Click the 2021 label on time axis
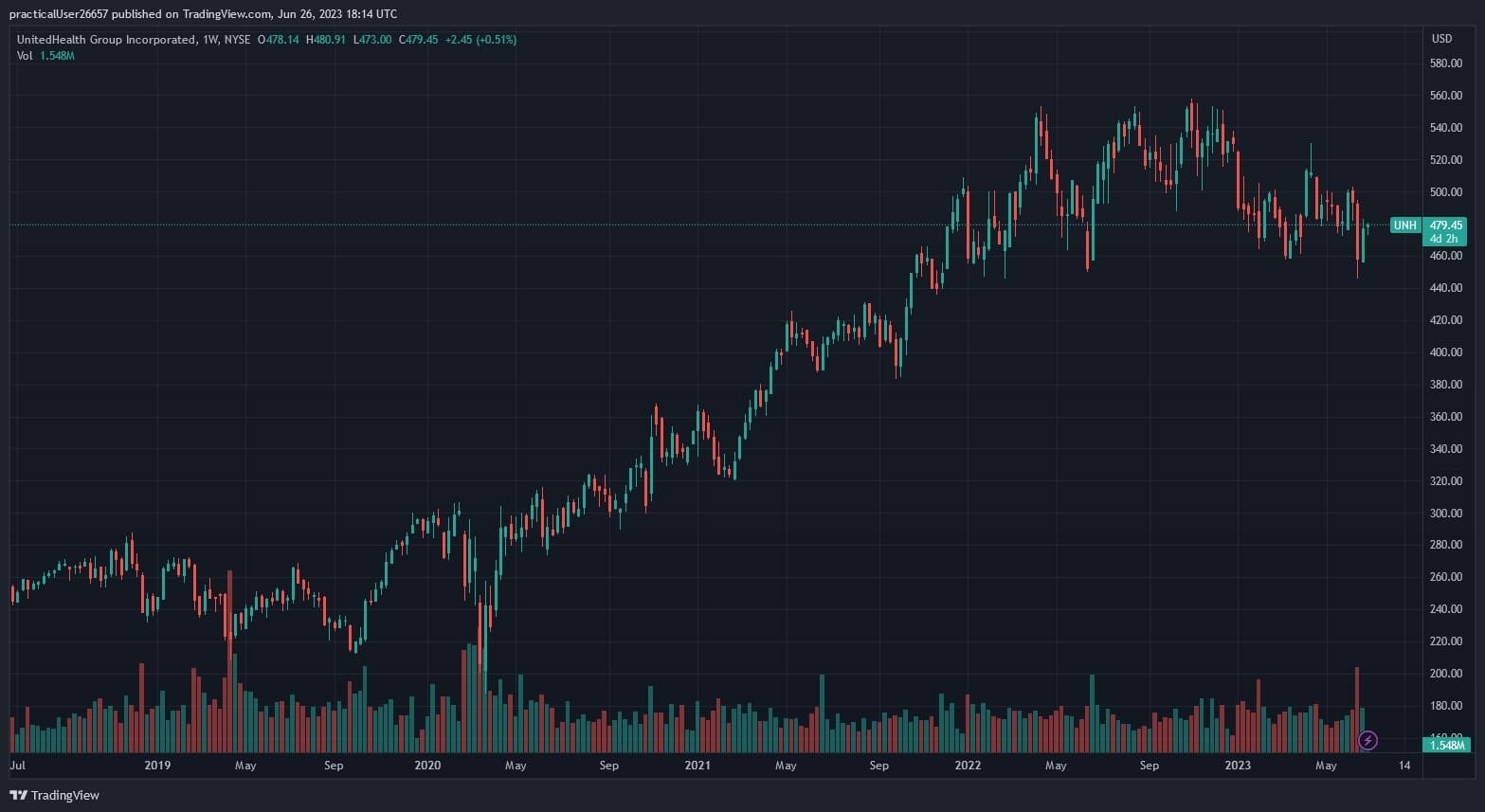The image size is (1485, 812). 697,766
